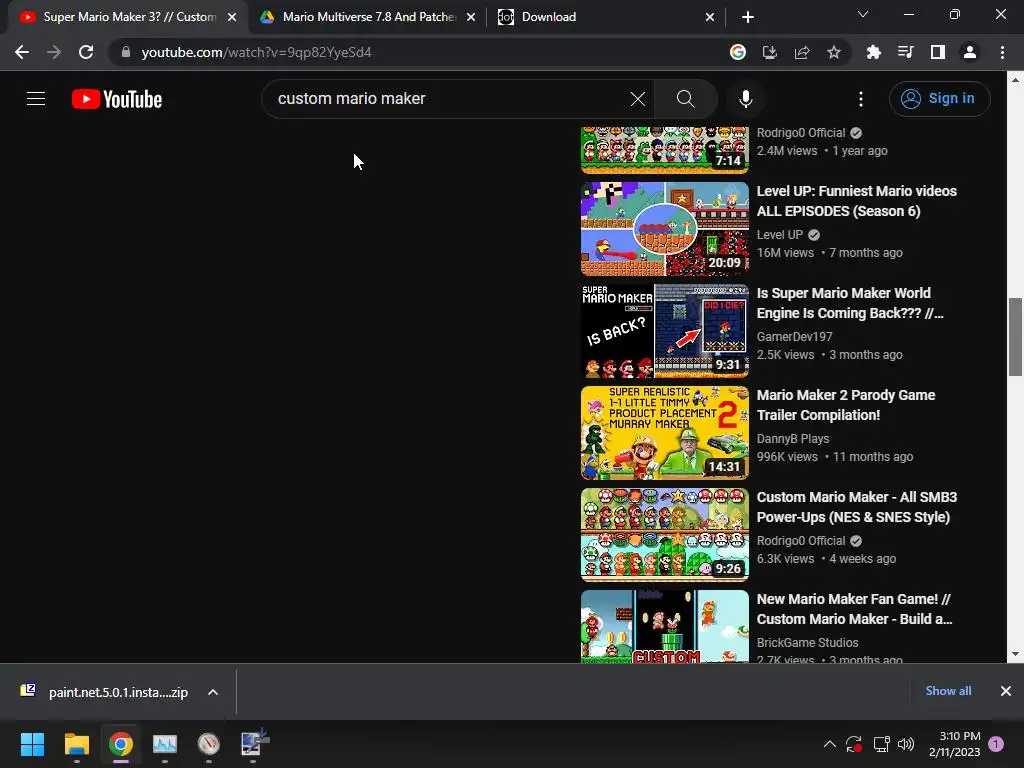Show hidden system tray icons
1024x768 pixels.
(x=829, y=744)
